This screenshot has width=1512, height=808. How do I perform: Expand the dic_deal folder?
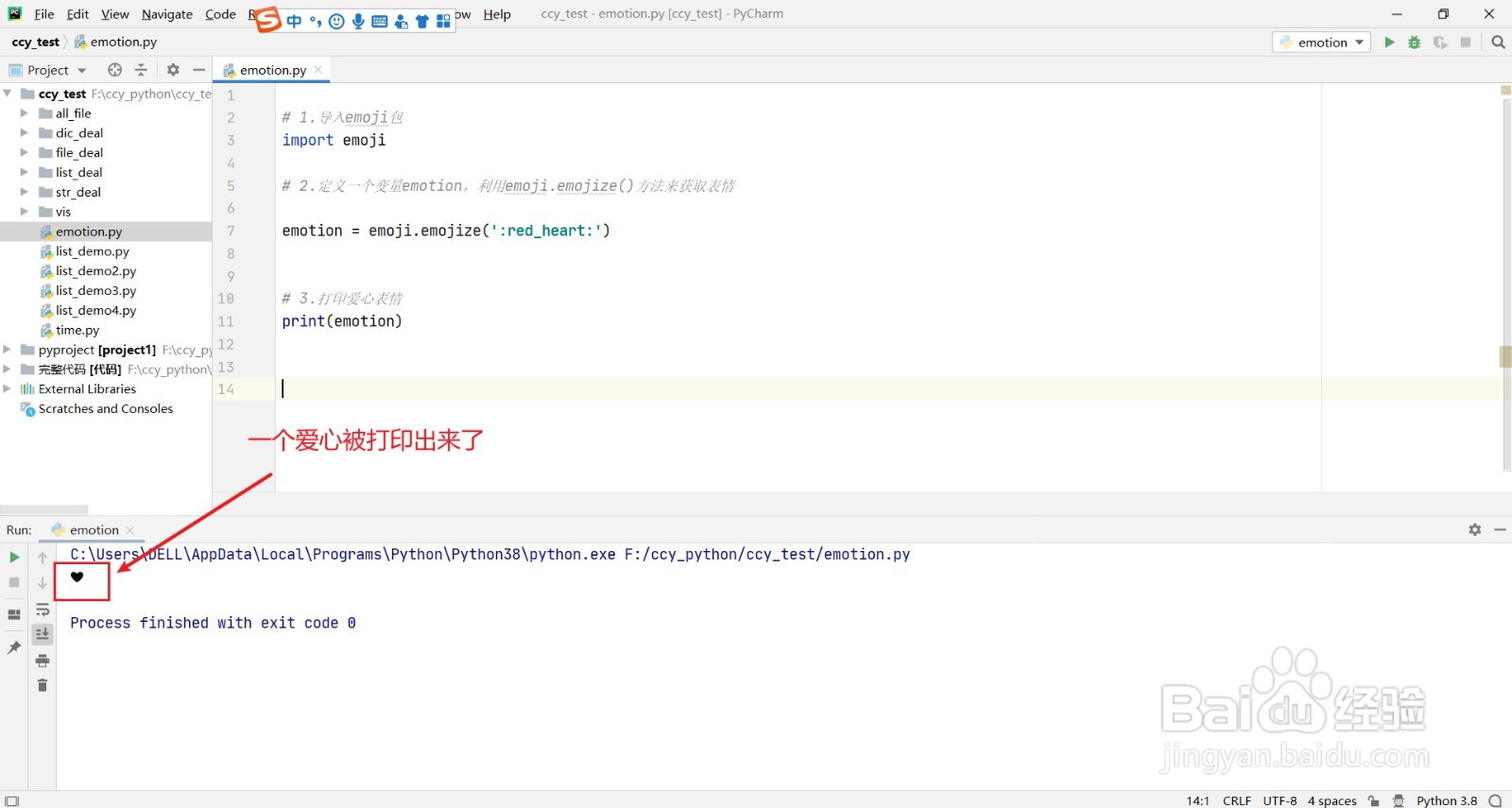(x=25, y=133)
